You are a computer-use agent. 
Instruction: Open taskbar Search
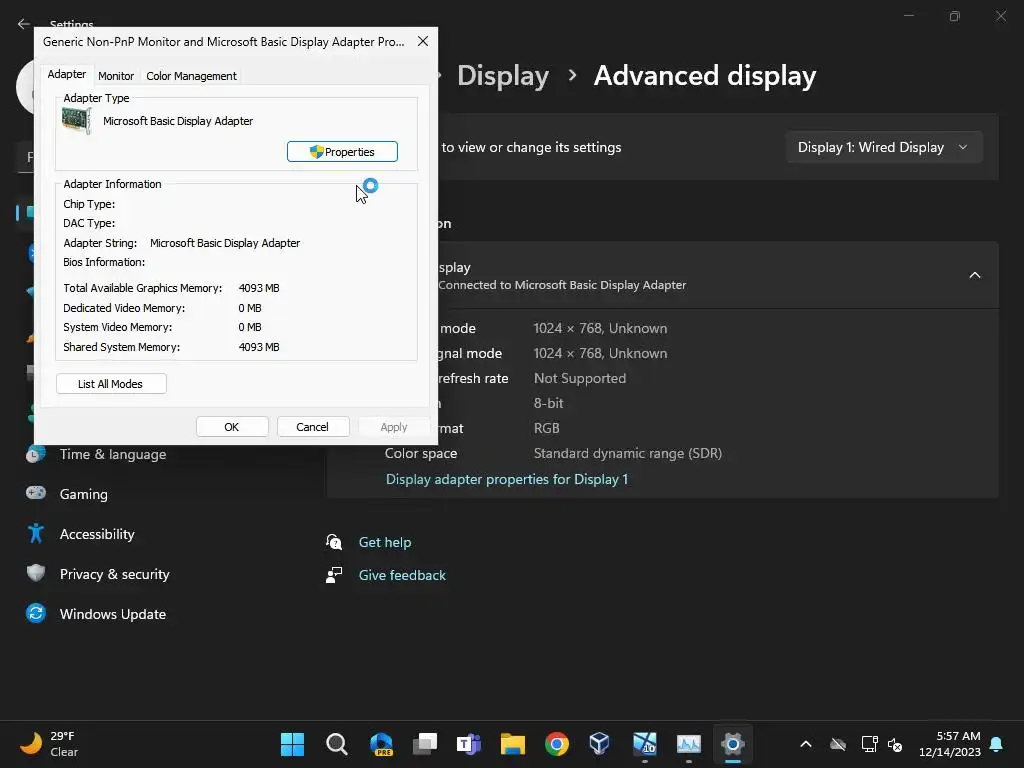pyautogui.click(x=336, y=744)
